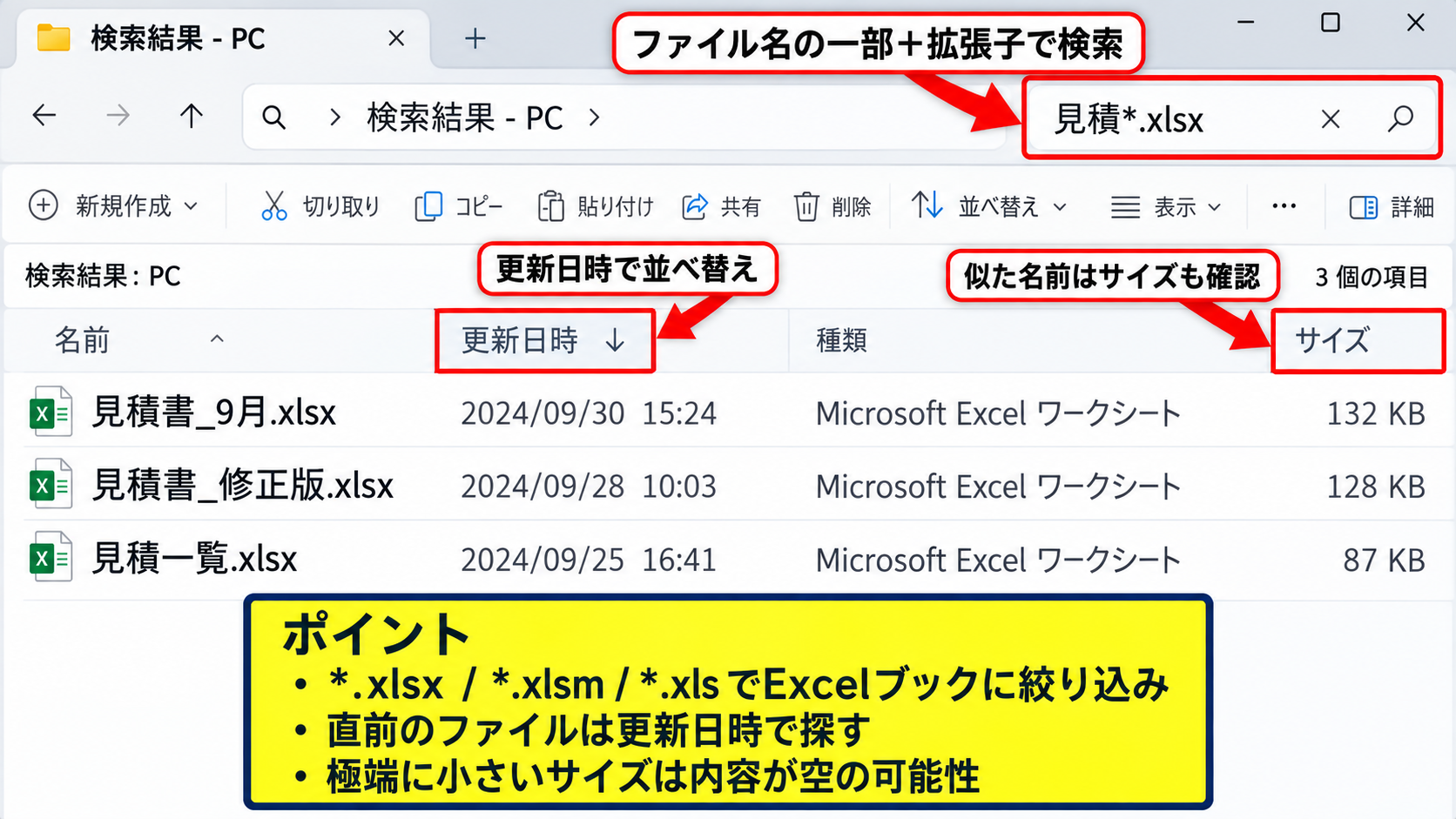
Task: Expand chevron before 検索結果 - PC breadcrumb
Action: coord(335,117)
